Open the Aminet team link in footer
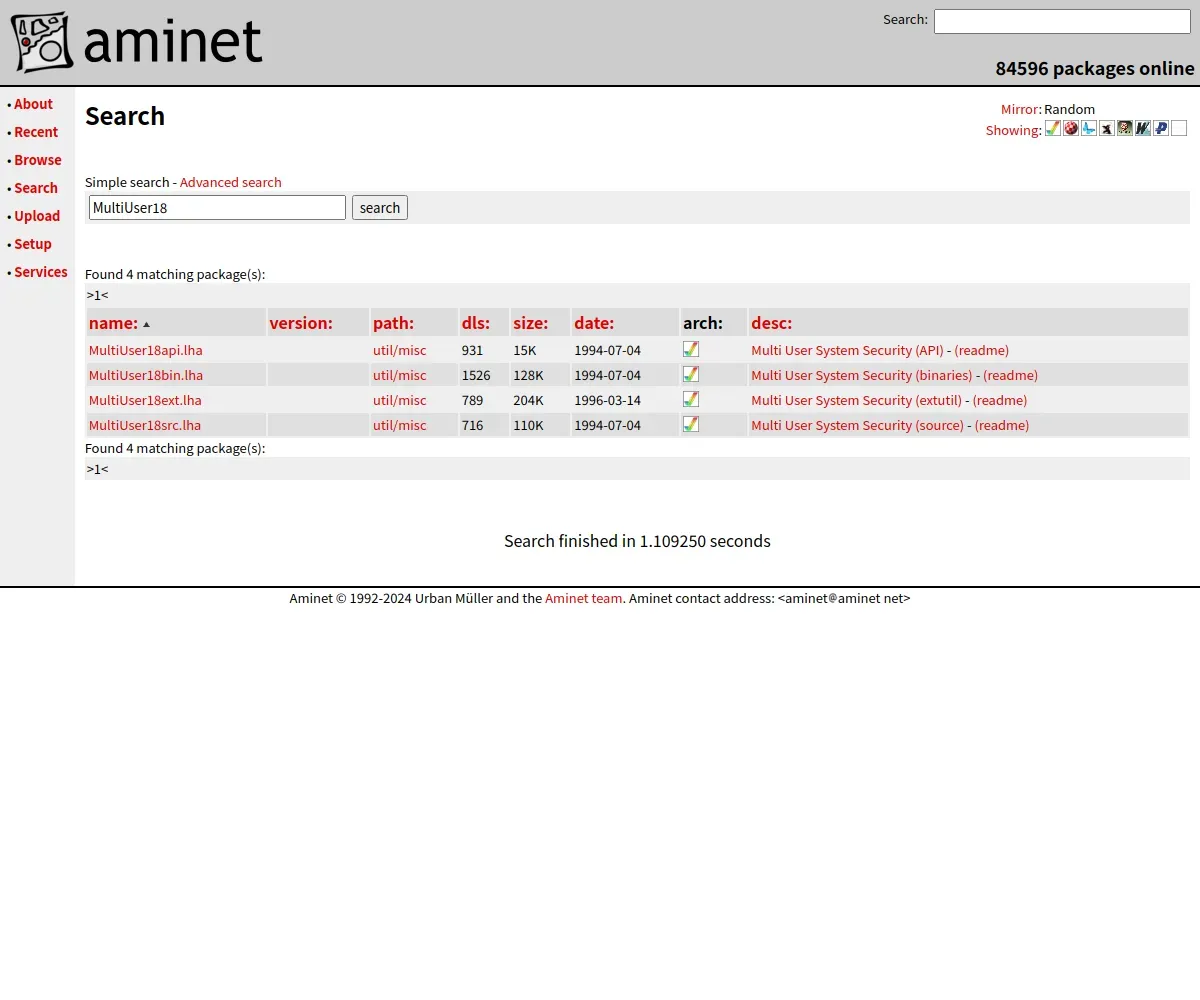Image resolution: width=1200 pixels, height=1000 pixels. (x=584, y=598)
